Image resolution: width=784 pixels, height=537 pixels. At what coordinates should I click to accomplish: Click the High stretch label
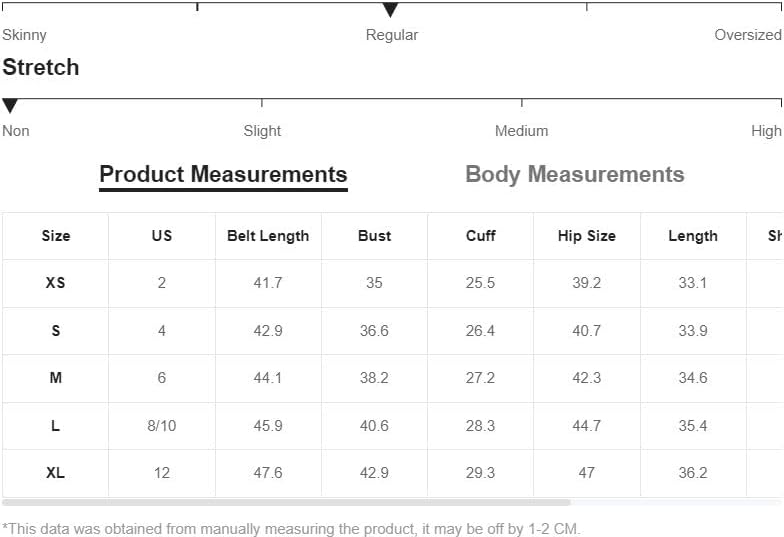[x=766, y=131]
